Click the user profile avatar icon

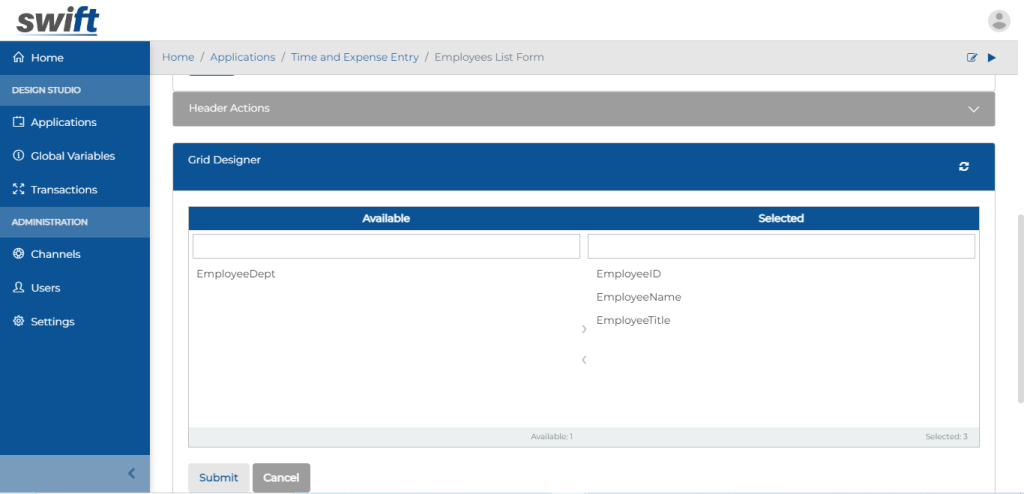click(x=998, y=21)
